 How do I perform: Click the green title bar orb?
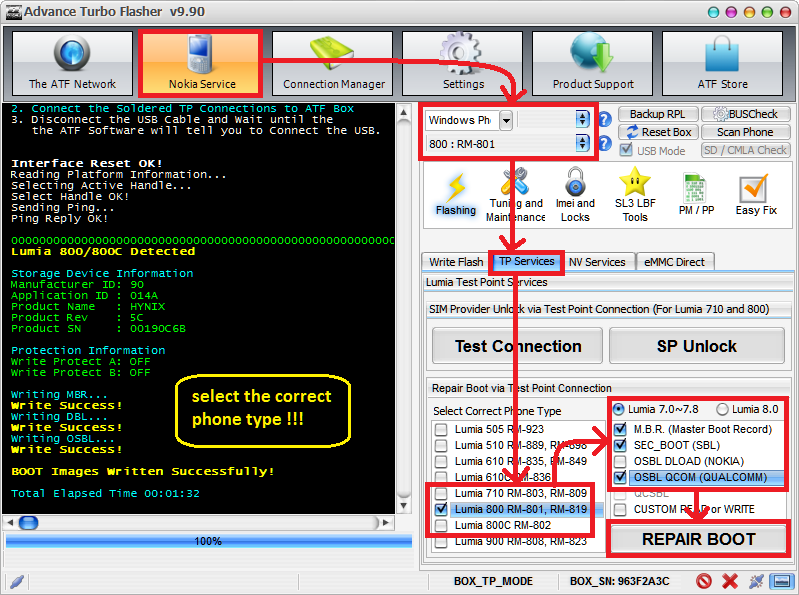coord(767,12)
